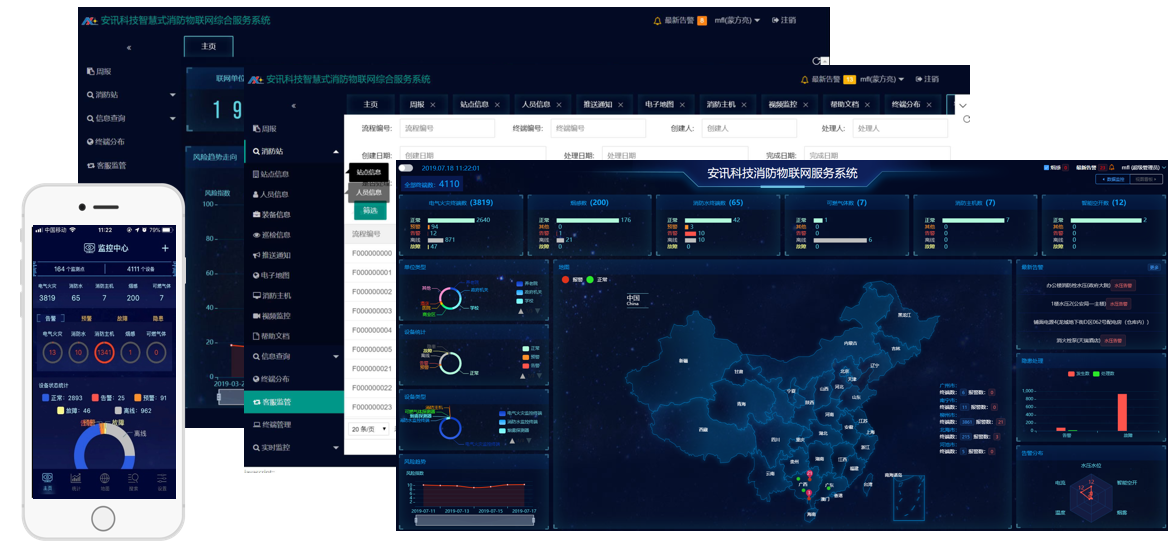This screenshot has width=1173, height=545.
Task: Toggle the red 报警 map legend dot
Action: 566,280
